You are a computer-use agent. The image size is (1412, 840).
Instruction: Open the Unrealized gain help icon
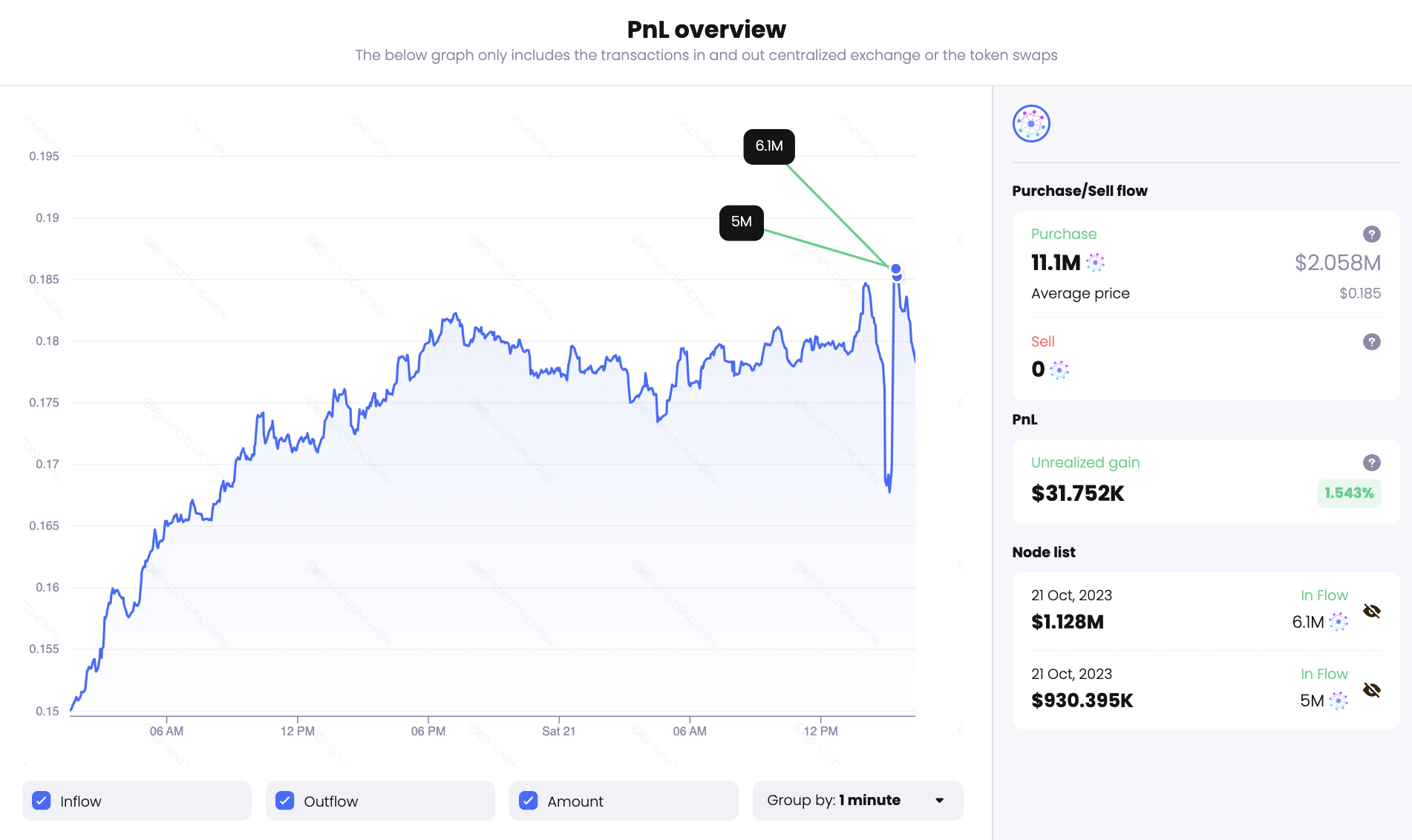(1371, 462)
